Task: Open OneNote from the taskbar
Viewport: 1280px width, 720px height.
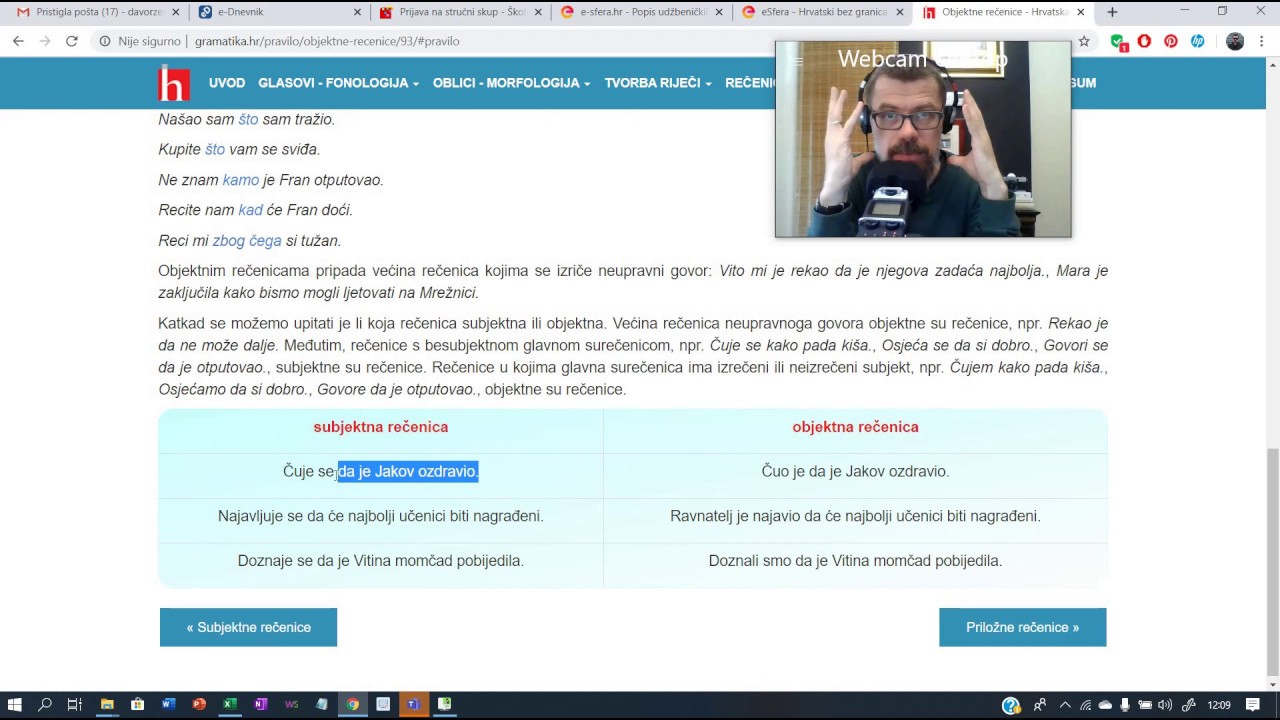Action: point(260,704)
